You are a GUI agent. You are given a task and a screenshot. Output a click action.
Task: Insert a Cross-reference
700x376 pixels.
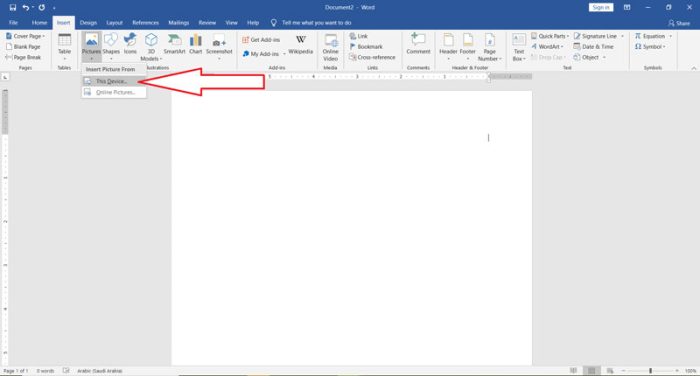[372, 57]
